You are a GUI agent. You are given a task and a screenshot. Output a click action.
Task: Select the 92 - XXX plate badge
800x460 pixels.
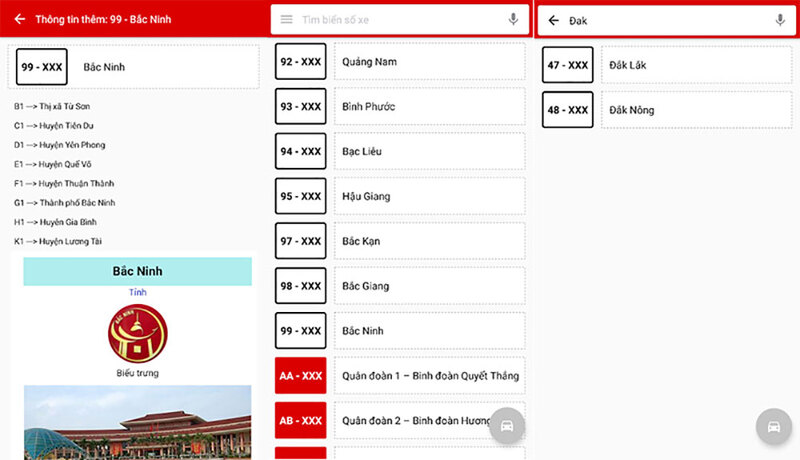click(x=301, y=61)
